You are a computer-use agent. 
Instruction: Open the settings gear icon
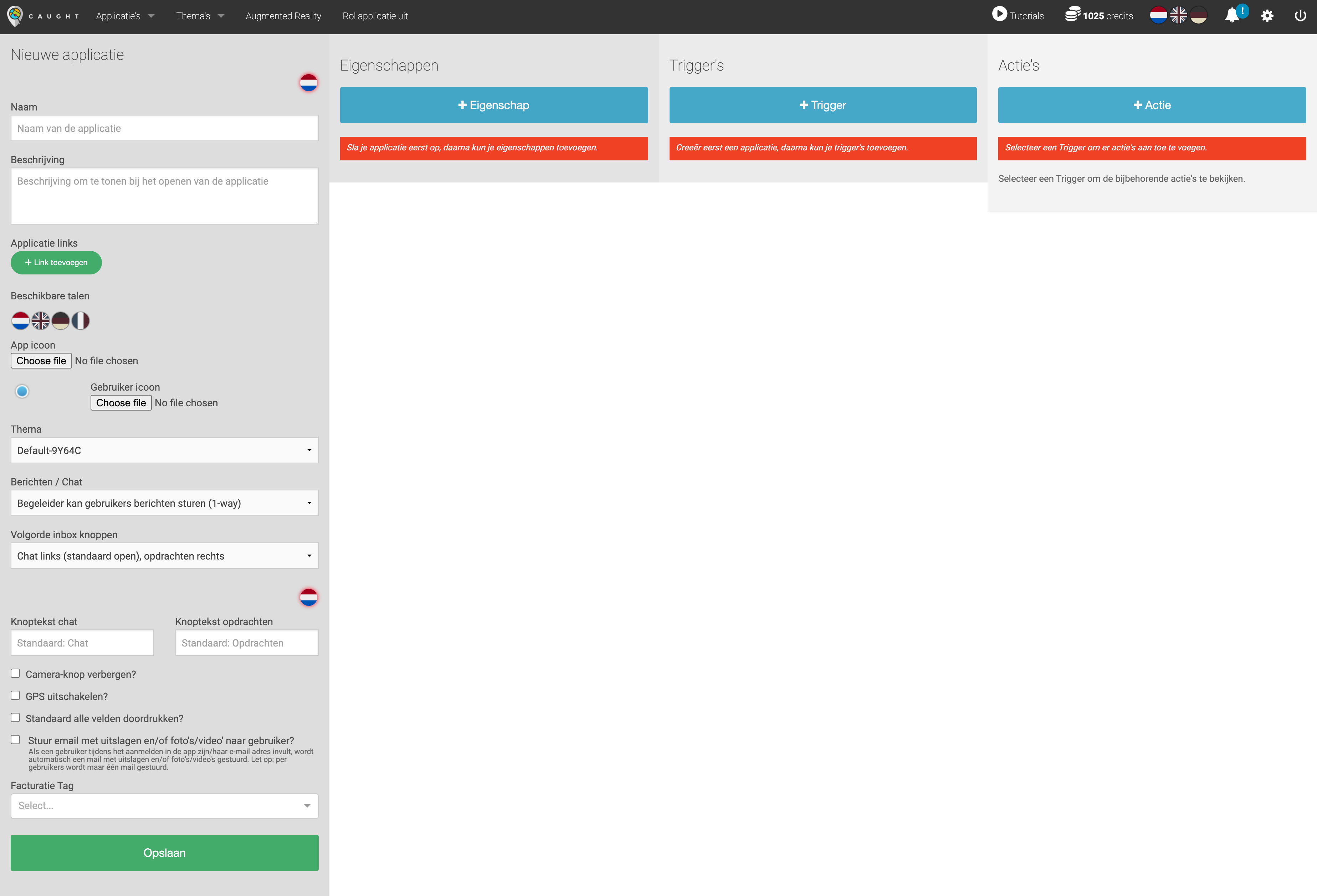[x=1267, y=16]
